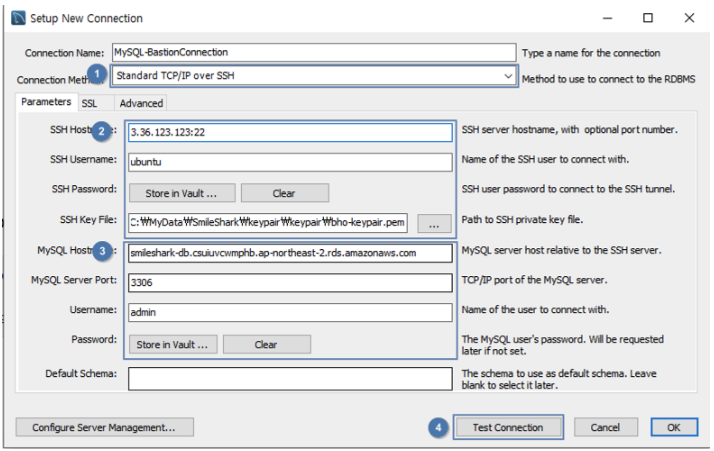Viewport: 714px width, 451px height.
Task: Clear the stored MySQL password
Action: (266, 344)
